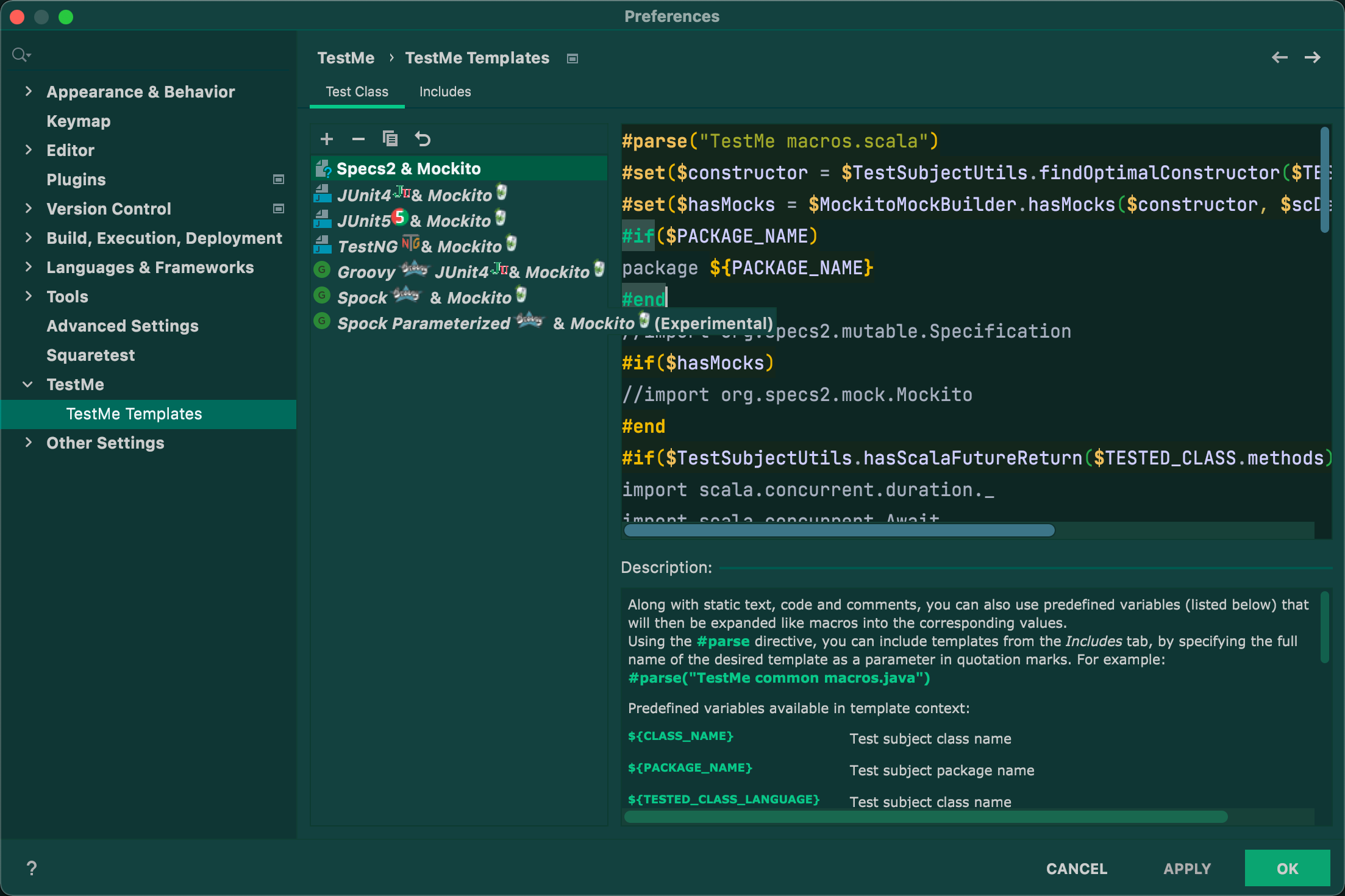This screenshot has width=1345, height=896.
Task: Click the project-level icon next to Plugins
Action: 279,179
